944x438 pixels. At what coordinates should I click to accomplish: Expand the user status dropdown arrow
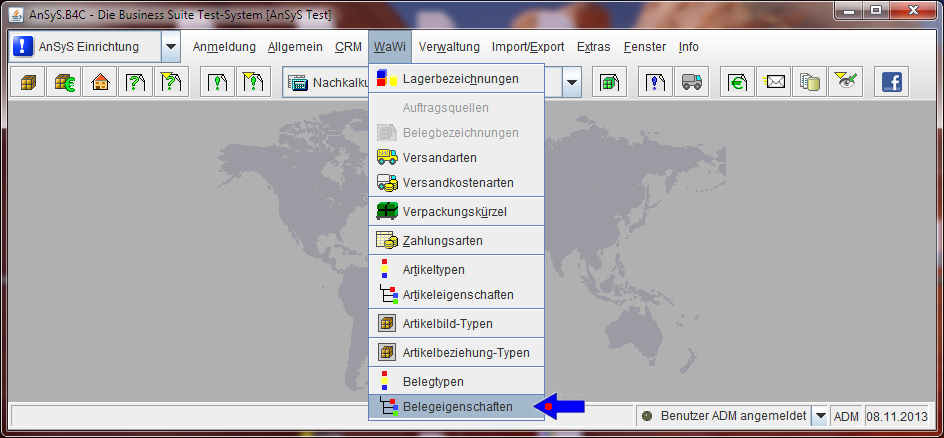[820, 416]
